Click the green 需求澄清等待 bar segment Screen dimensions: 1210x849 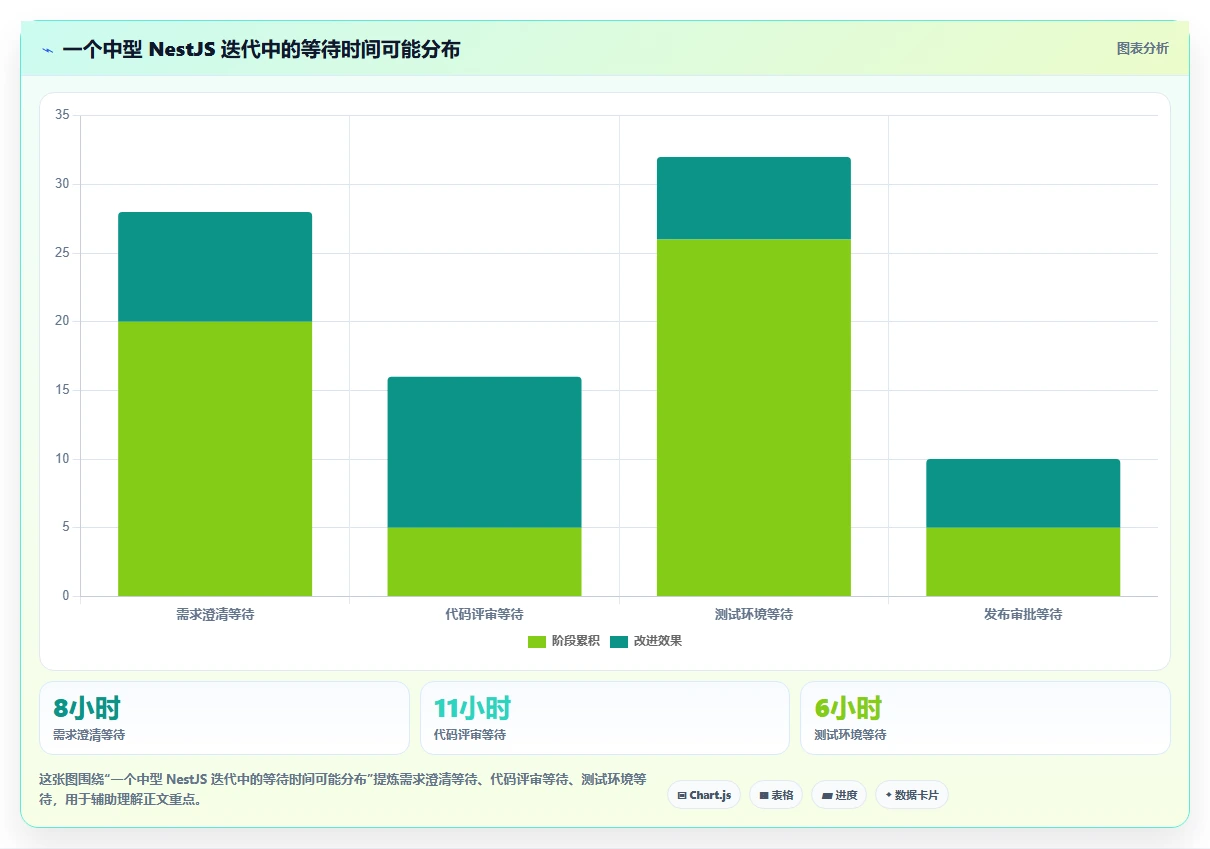pyautogui.click(x=215, y=459)
